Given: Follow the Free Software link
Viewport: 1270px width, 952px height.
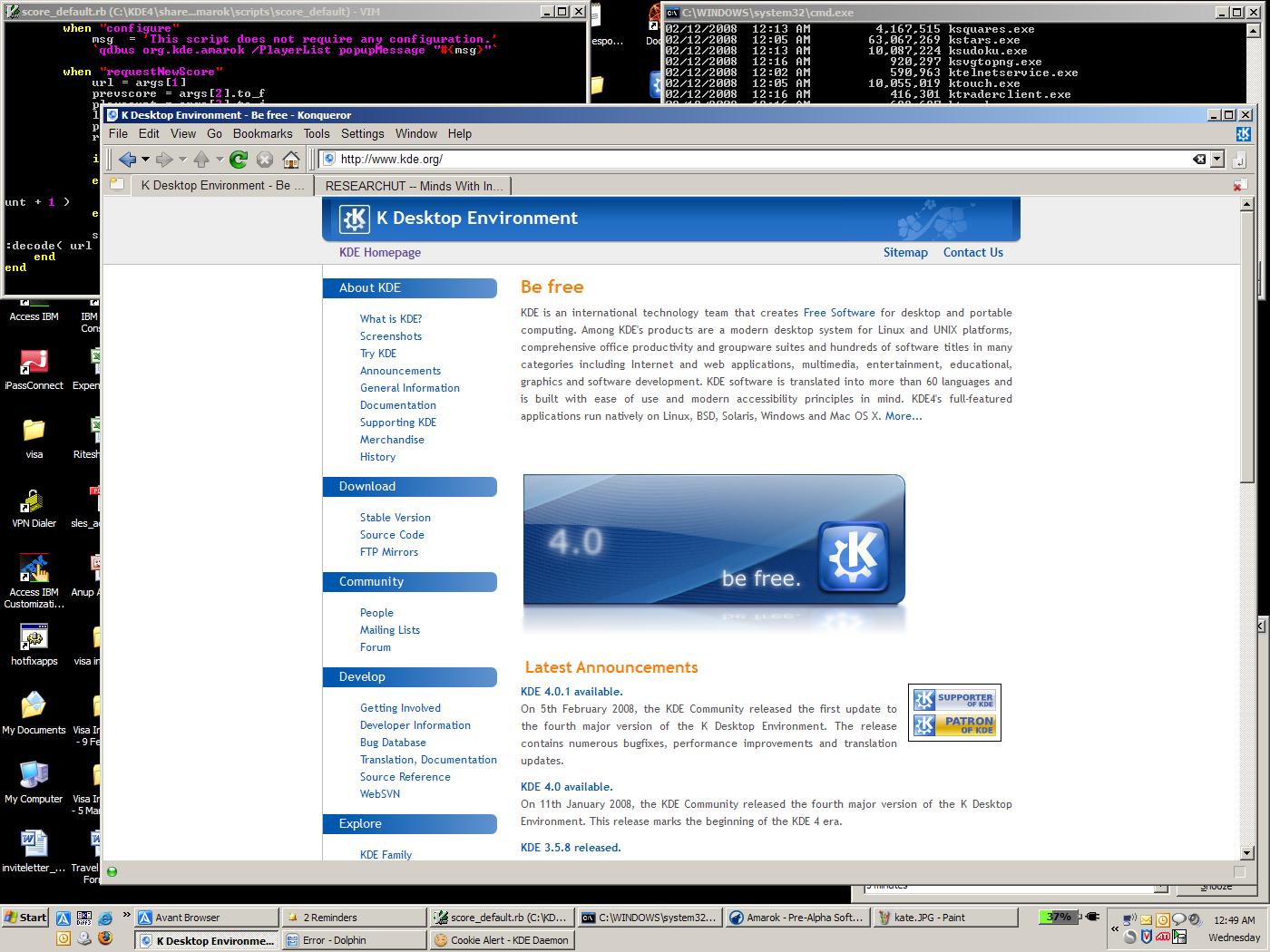Looking at the screenshot, I should (x=839, y=313).
